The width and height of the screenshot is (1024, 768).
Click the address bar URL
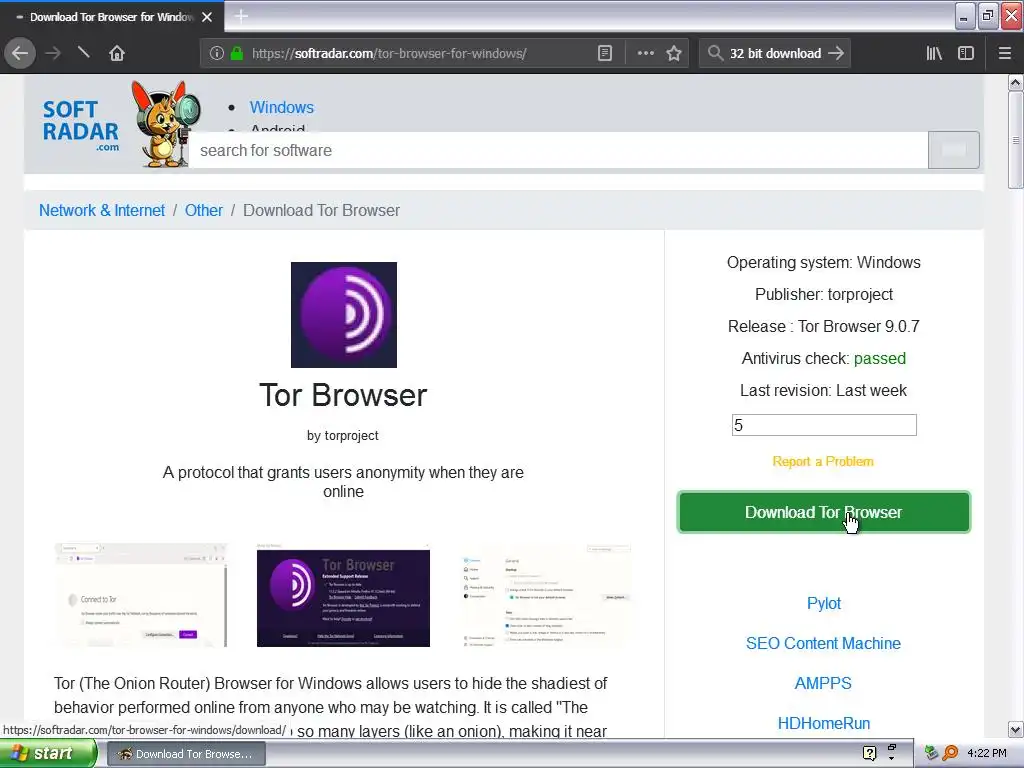tap(389, 54)
